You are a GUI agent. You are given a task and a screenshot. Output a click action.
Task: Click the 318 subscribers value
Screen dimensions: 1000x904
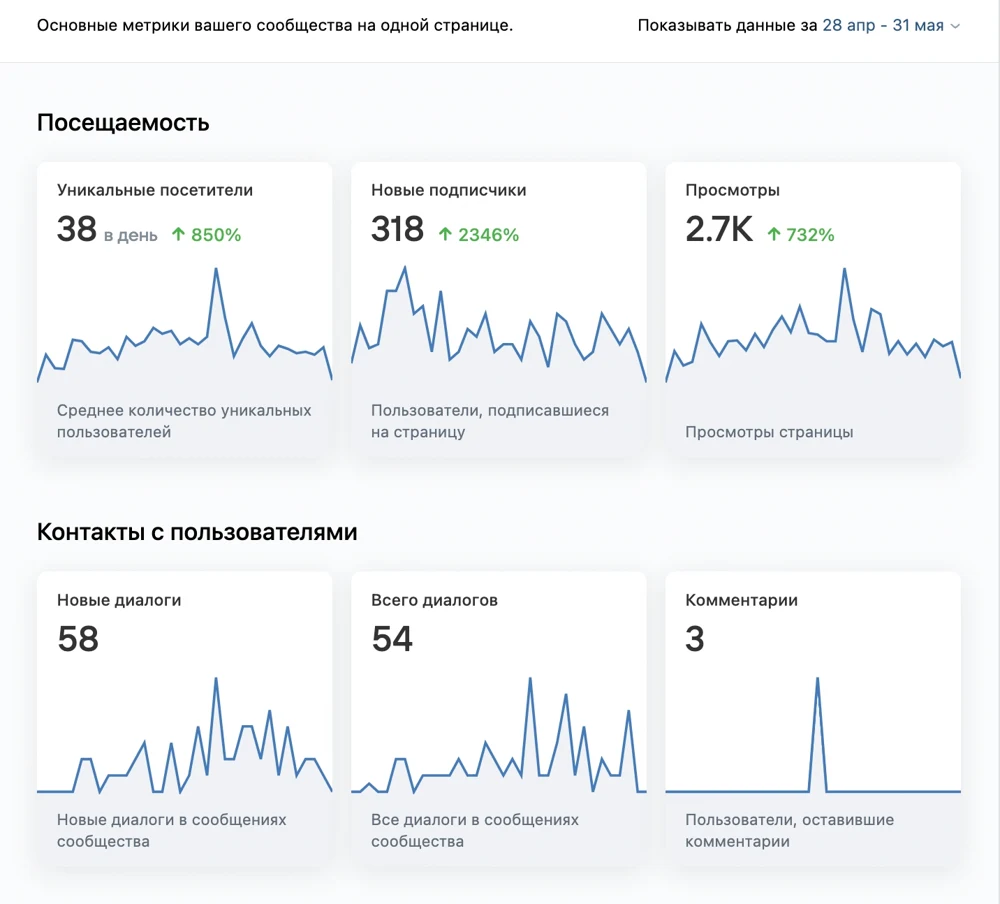click(397, 229)
